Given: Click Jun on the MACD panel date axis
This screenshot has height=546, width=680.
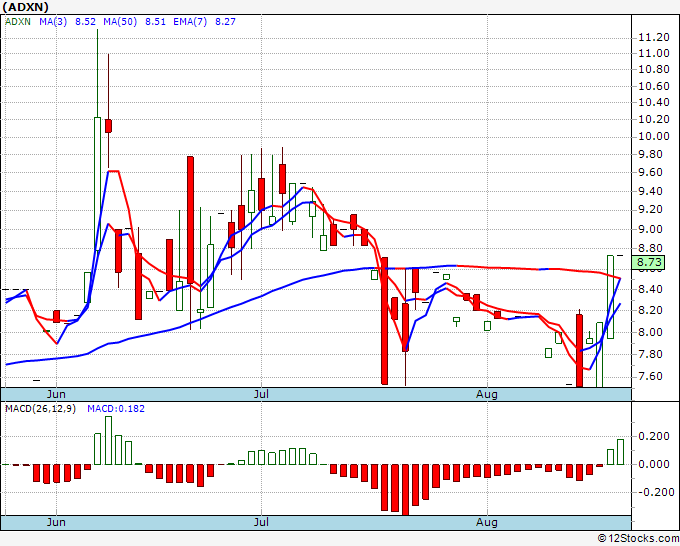Looking at the screenshot, I should pyautogui.click(x=56, y=522).
